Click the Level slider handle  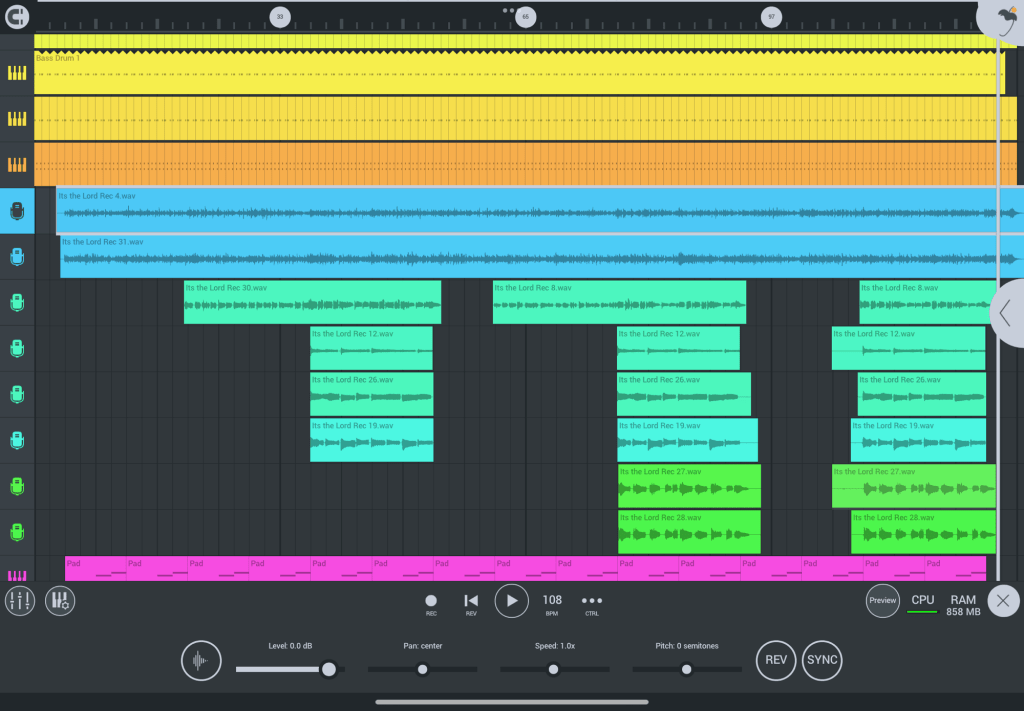coord(328,669)
